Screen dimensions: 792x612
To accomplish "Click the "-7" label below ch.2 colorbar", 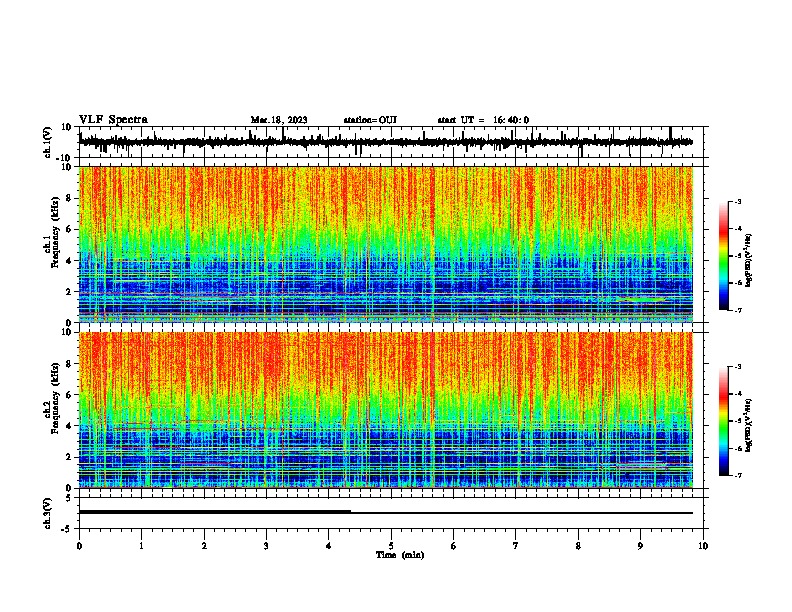I will [x=737, y=475].
